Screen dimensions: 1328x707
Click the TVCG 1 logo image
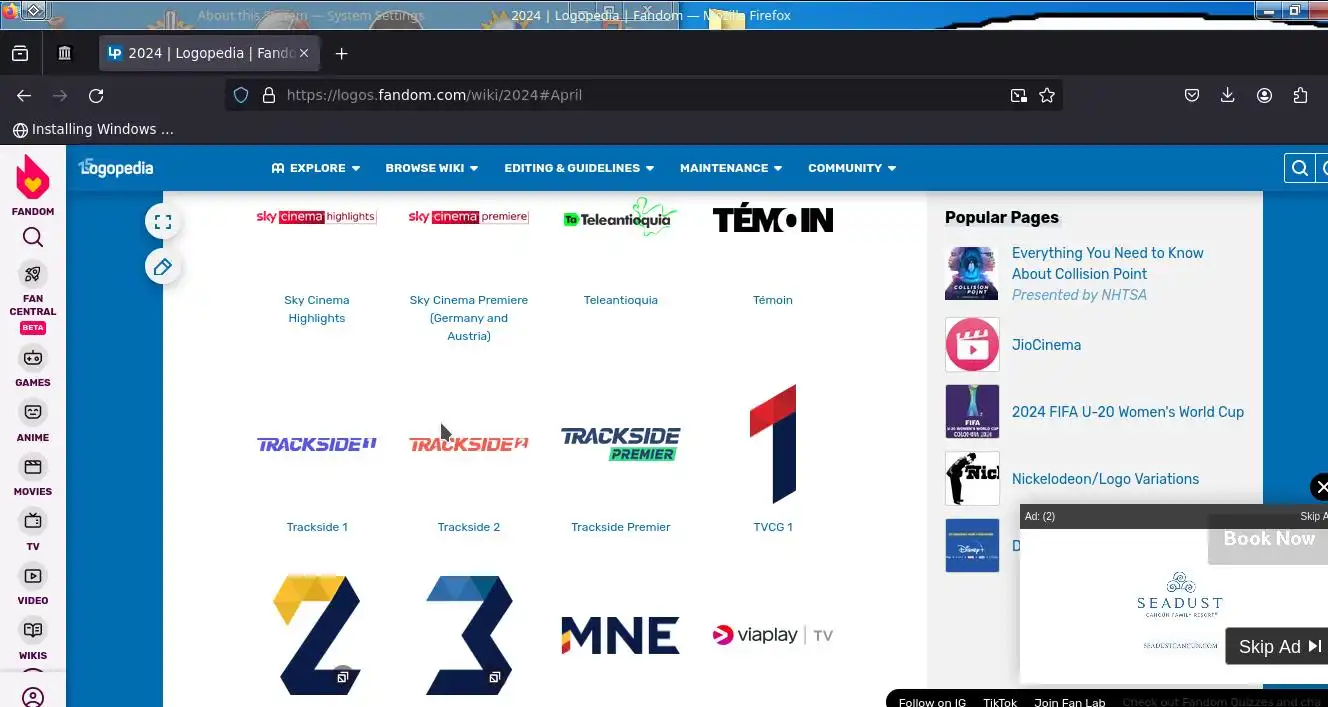click(773, 444)
